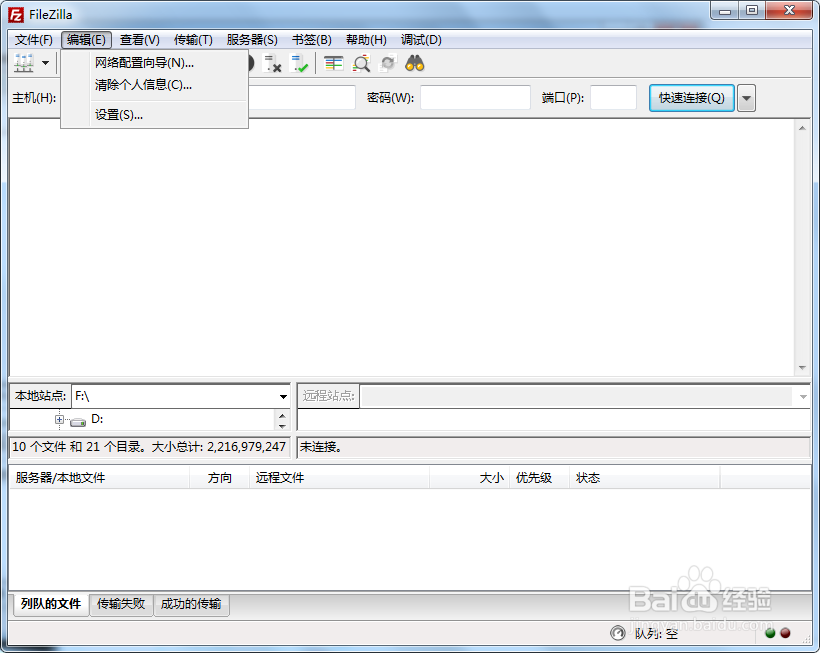The height and width of the screenshot is (653, 820).
Task: Open the 传输(T) menu
Action: pos(193,40)
